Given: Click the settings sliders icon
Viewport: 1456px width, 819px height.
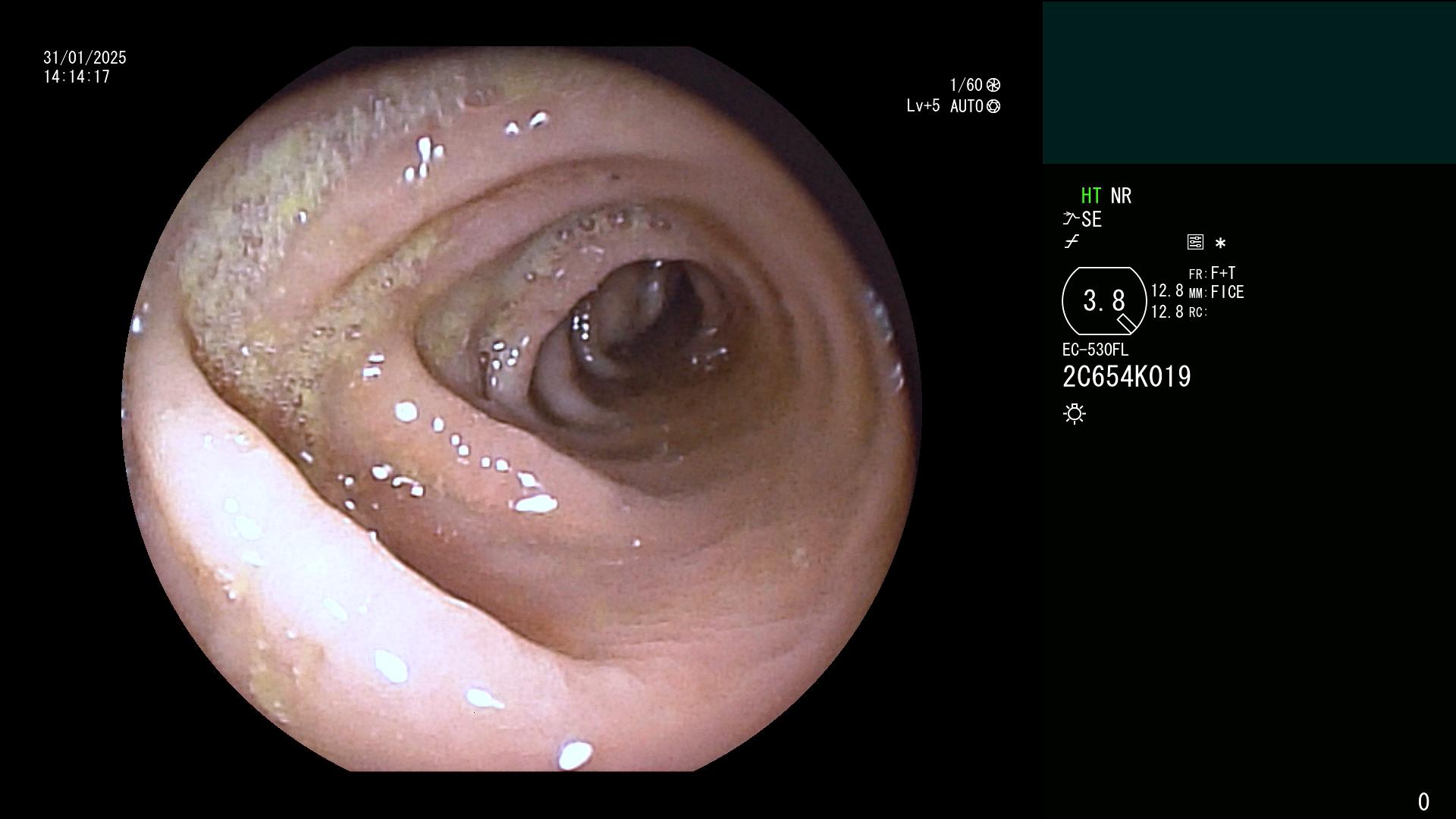Looking at the screenshot, I should click(1195, 242).
